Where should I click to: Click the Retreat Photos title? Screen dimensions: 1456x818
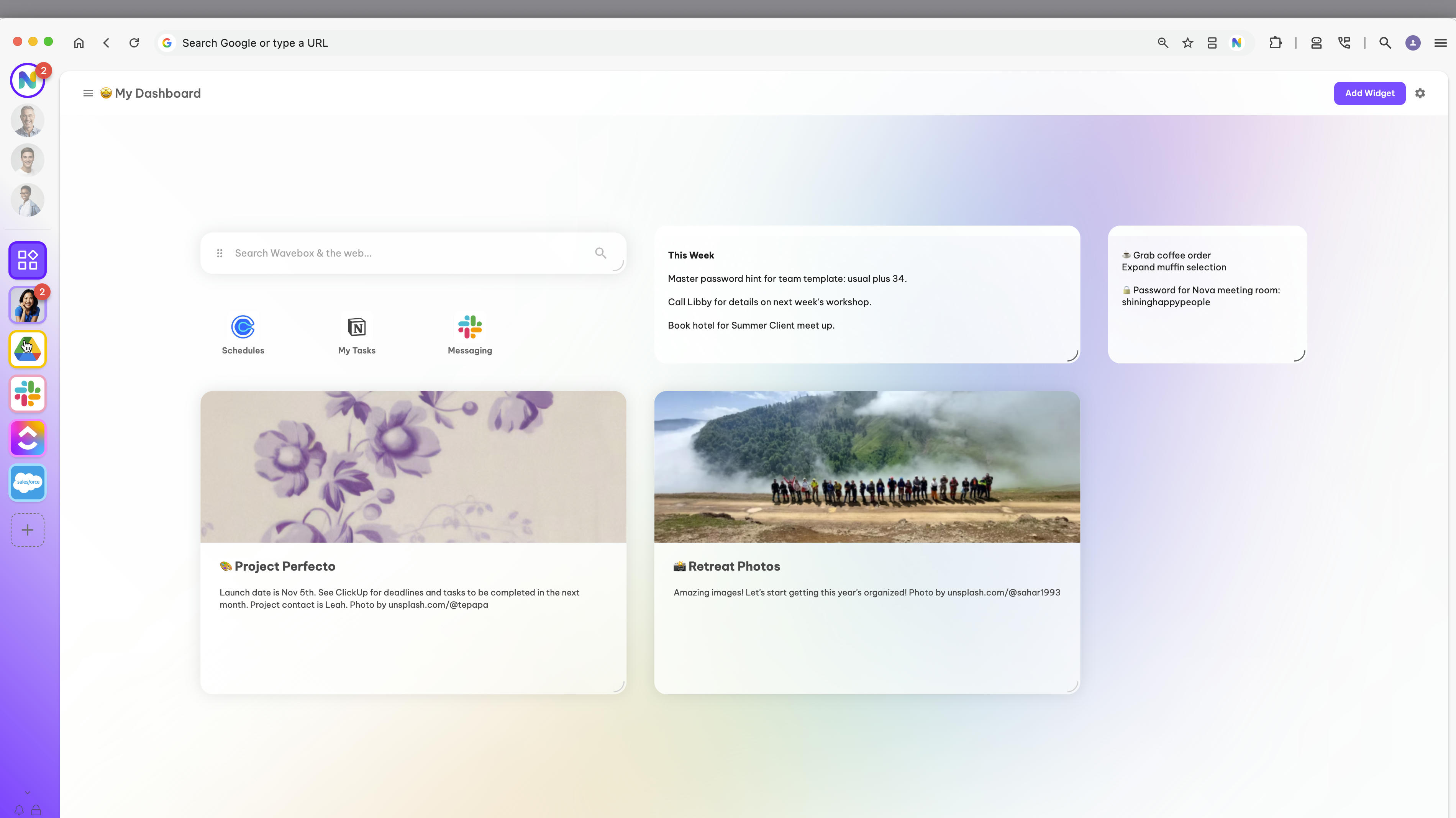tap(727, 566)
